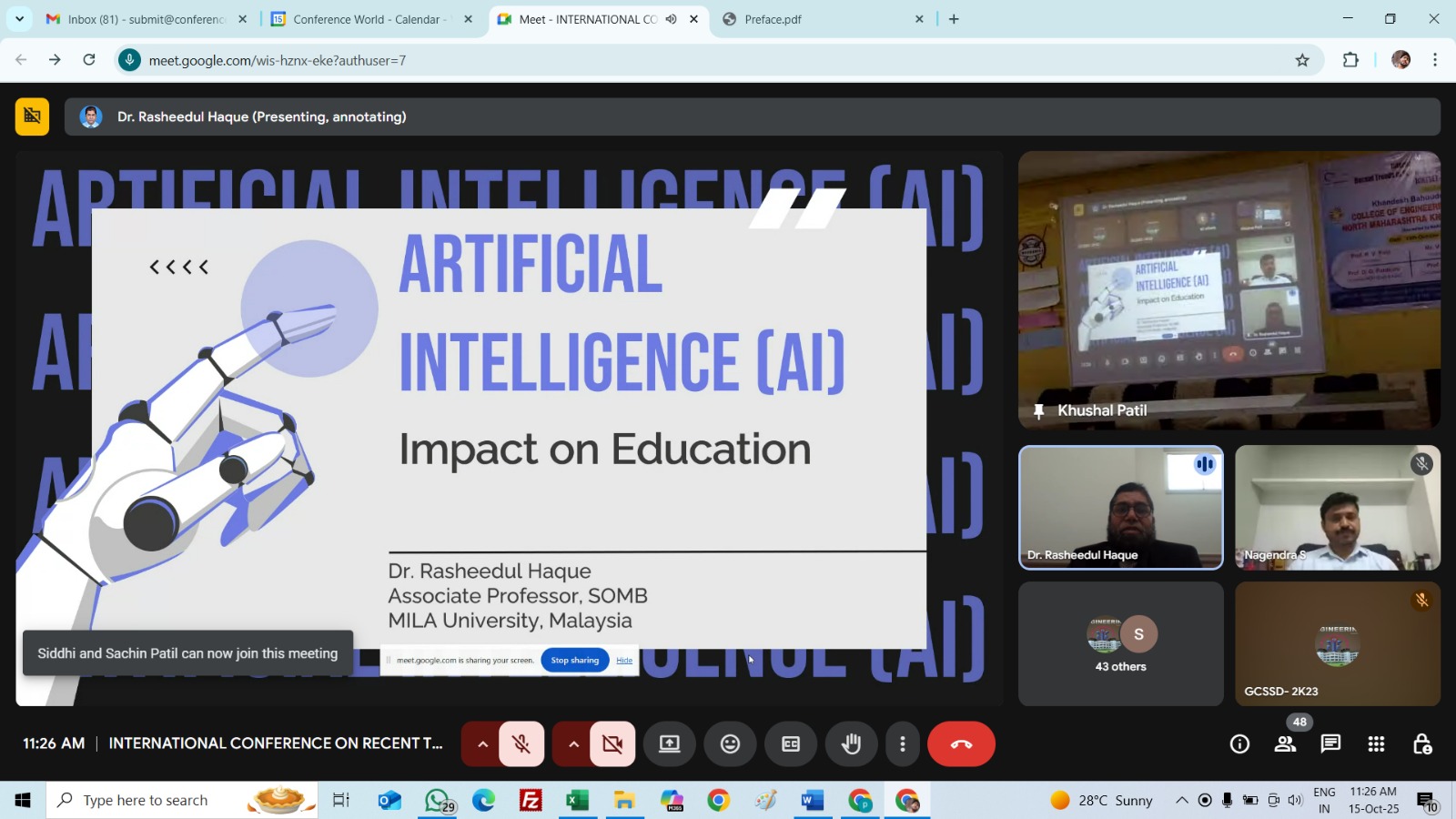
Task: Open the three-dot more options menu
Action: pyautogui.click(x=902, y=744)
